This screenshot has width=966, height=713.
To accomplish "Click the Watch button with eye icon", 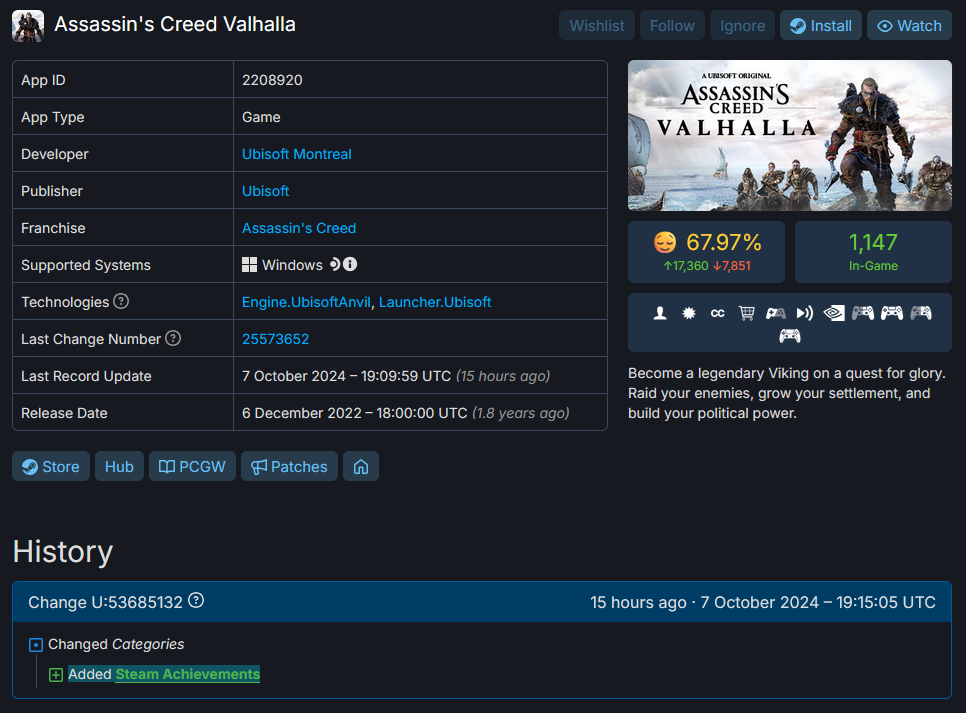I will (x=909, y=26).
